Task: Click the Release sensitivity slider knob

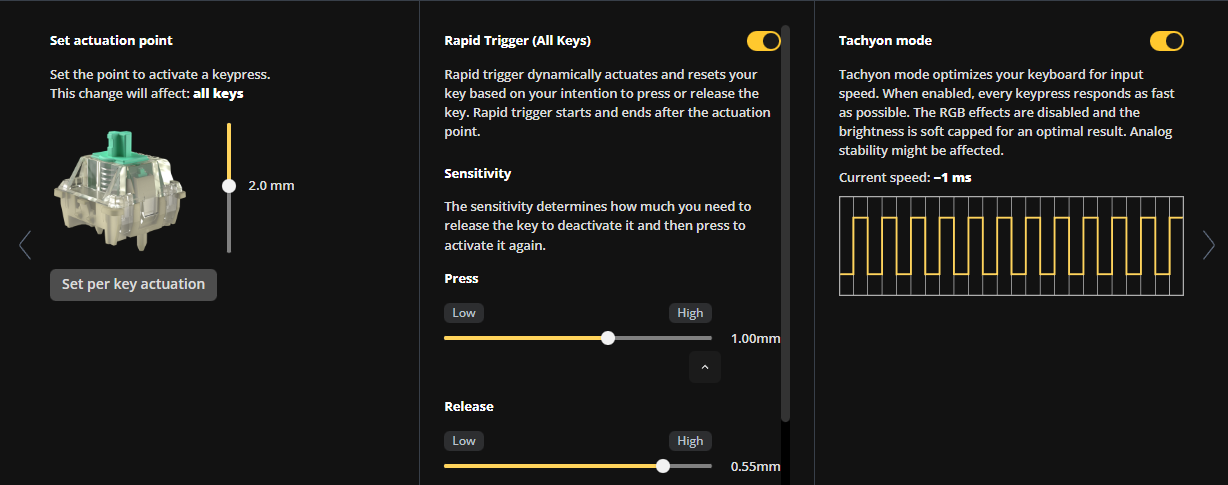Action: click(x=662, y=466)
